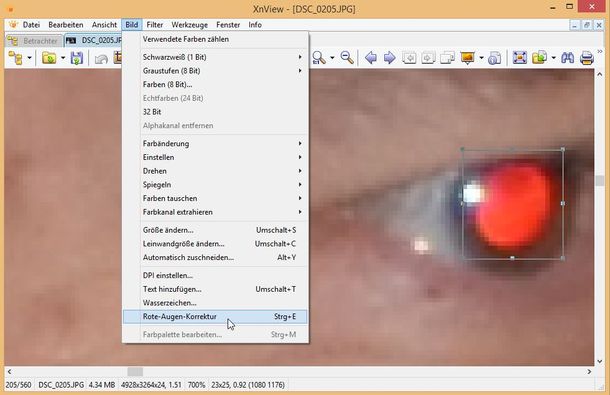610x395 pixels.
Task: Click the vertical scrollbar down arrow
Action: pyautogui.click(x=599, y=361)
